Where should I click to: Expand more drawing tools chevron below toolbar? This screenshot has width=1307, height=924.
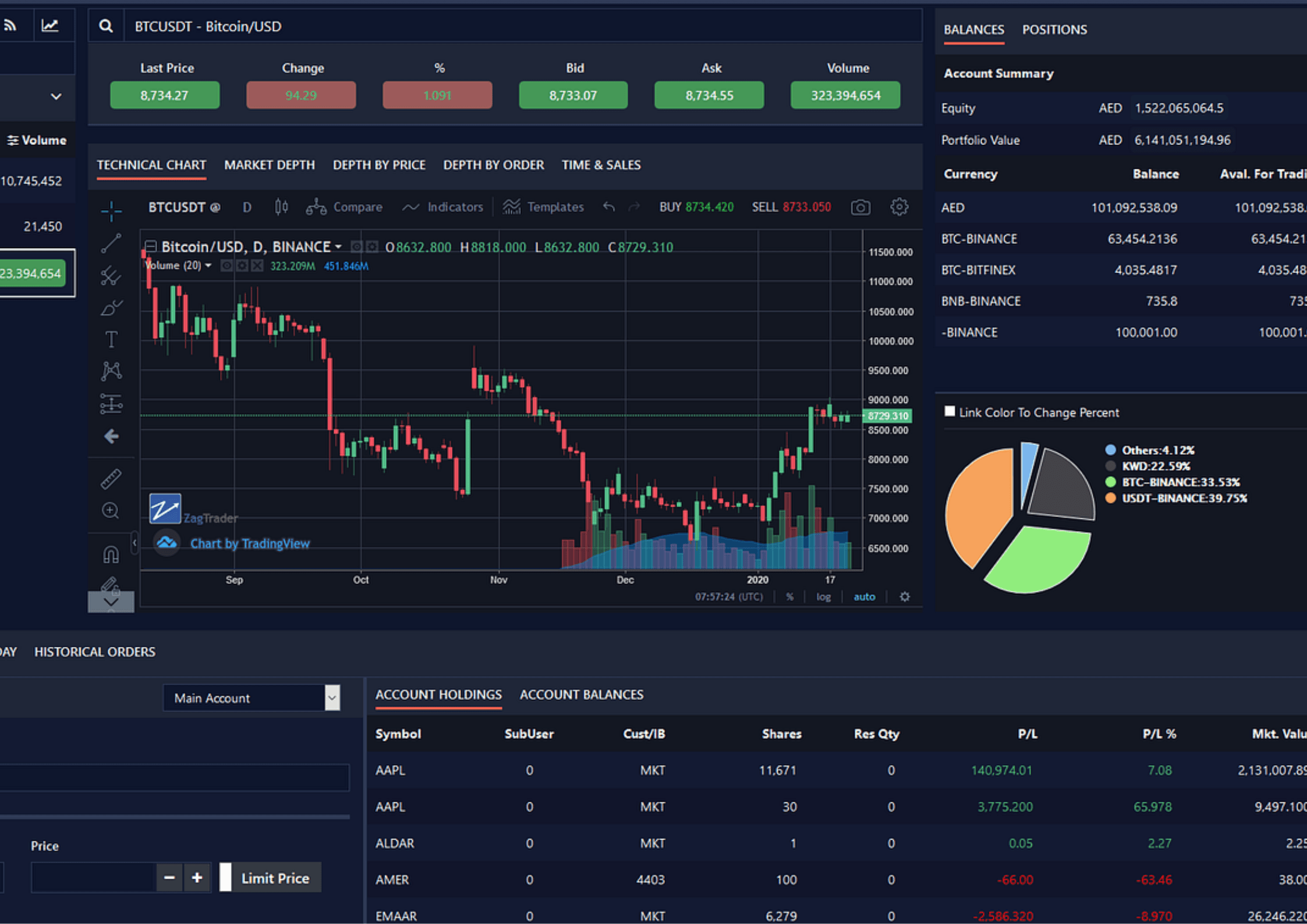point(111,602)
